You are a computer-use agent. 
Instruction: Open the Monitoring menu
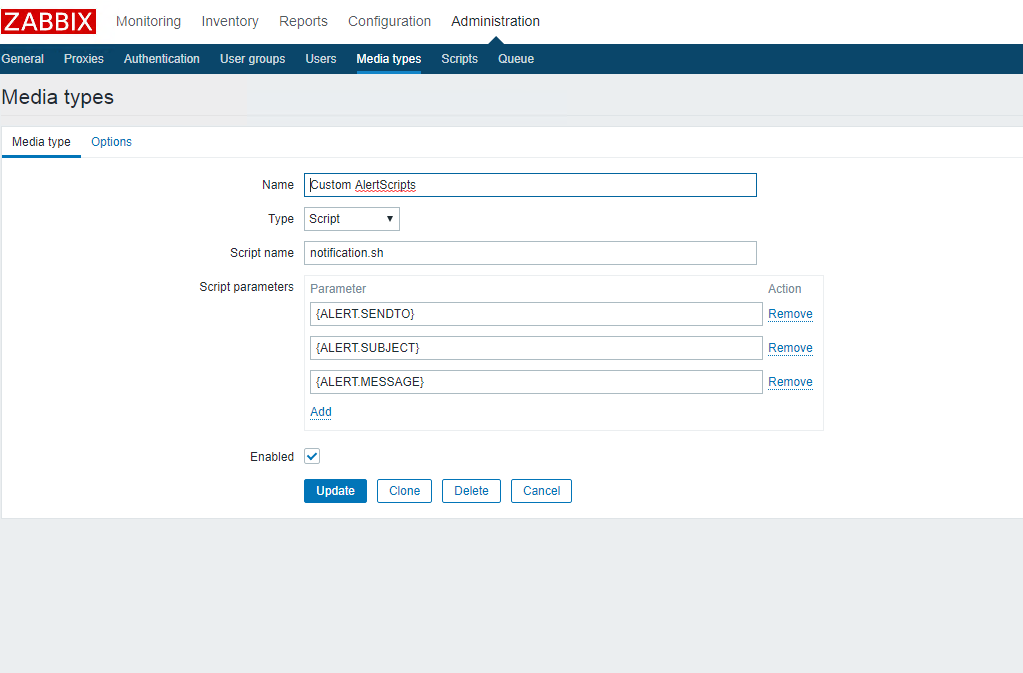click(148, 21)
